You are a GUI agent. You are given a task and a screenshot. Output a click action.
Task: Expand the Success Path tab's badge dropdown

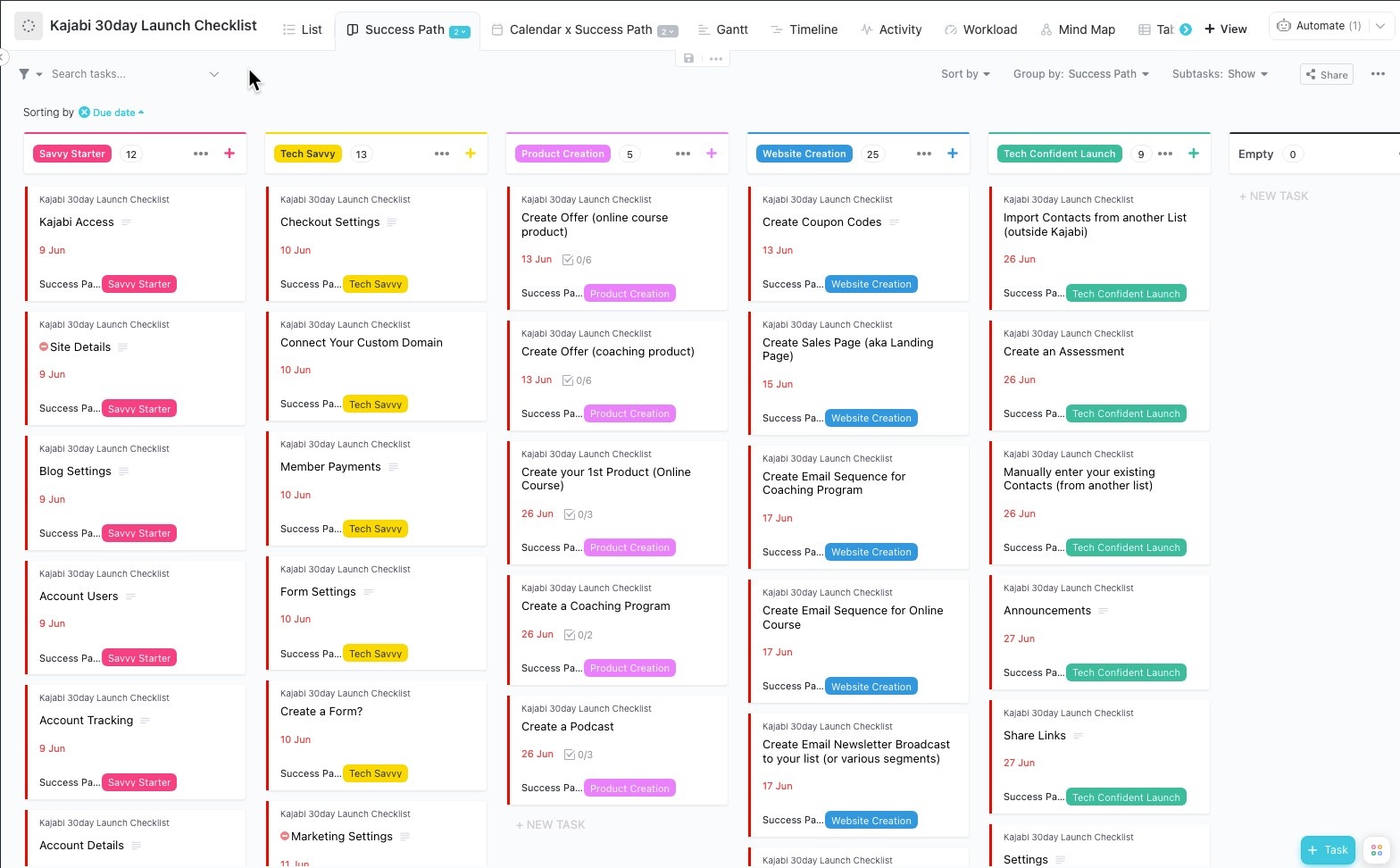(x=460, y=31)
